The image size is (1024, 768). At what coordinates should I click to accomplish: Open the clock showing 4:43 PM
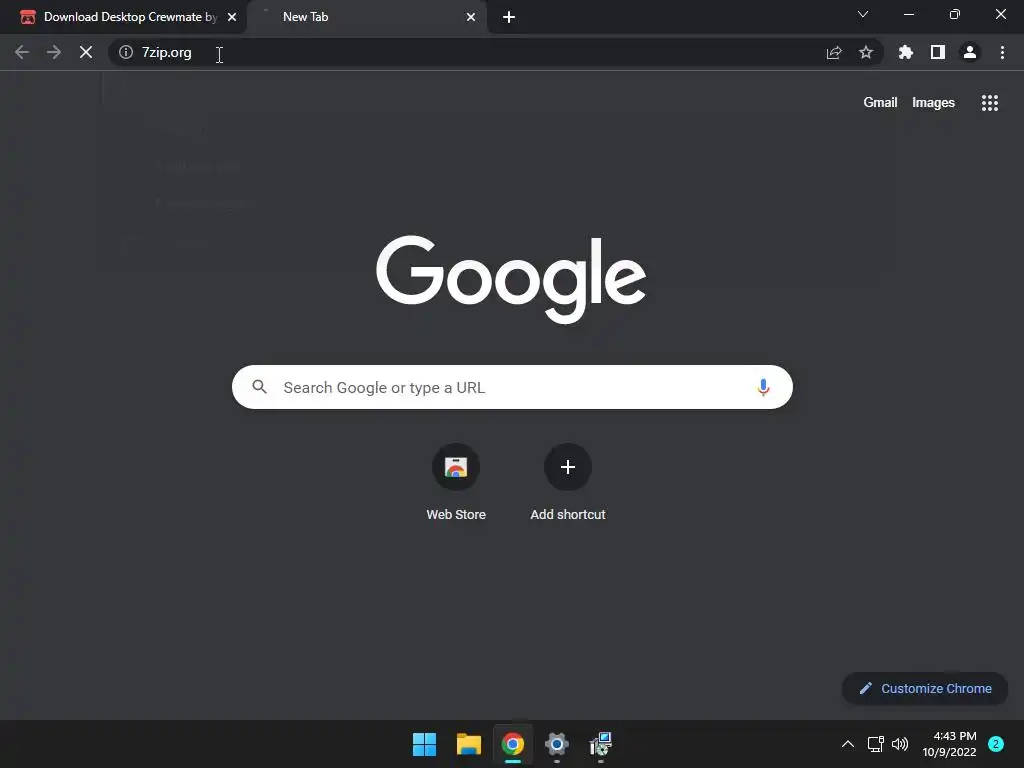pyautogui.click(x=949, y=744)
